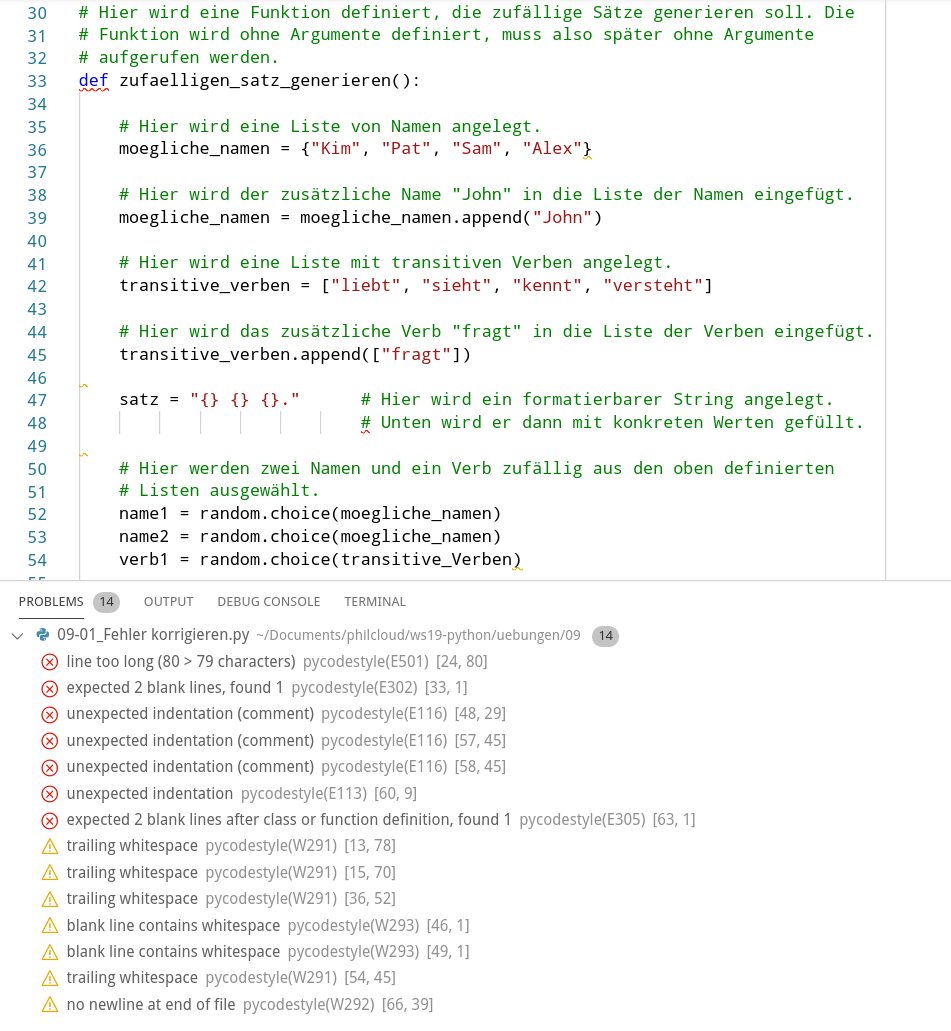The width and height of the screenshot is (951, 1031).
Task: Click the error icon for line too long E501
Action: coord(49,662)
